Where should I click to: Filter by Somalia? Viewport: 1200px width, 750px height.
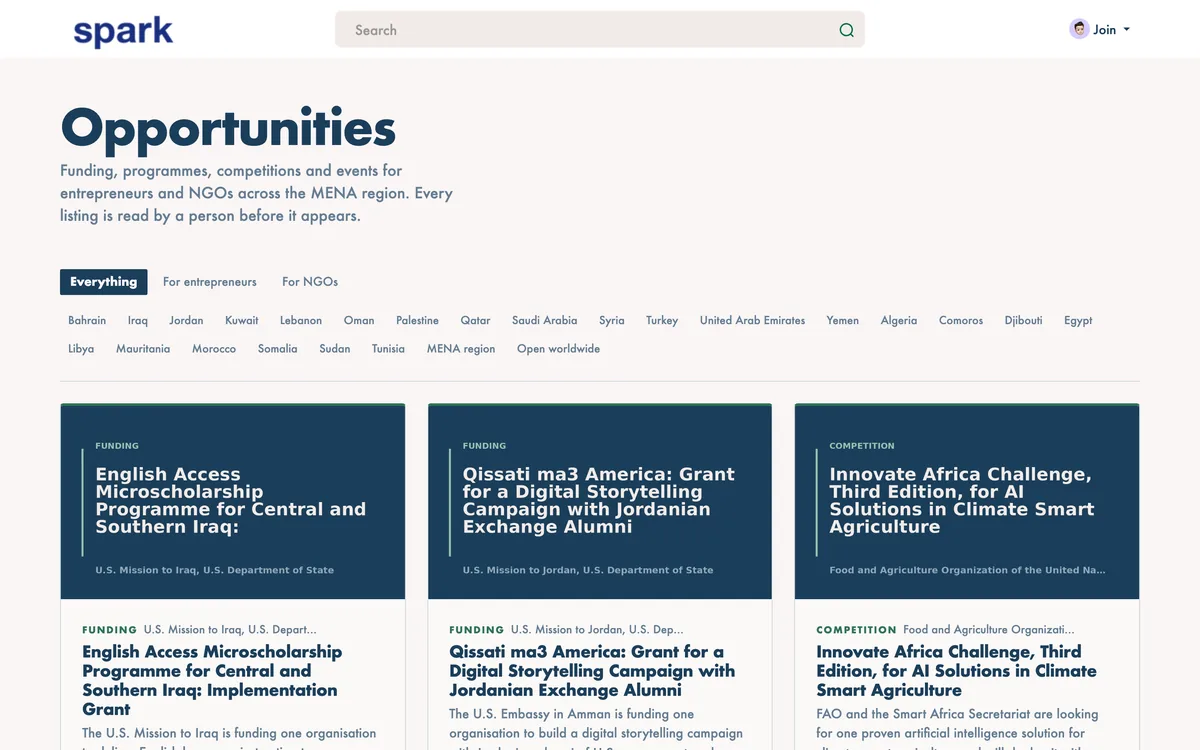tap(278, 349)
